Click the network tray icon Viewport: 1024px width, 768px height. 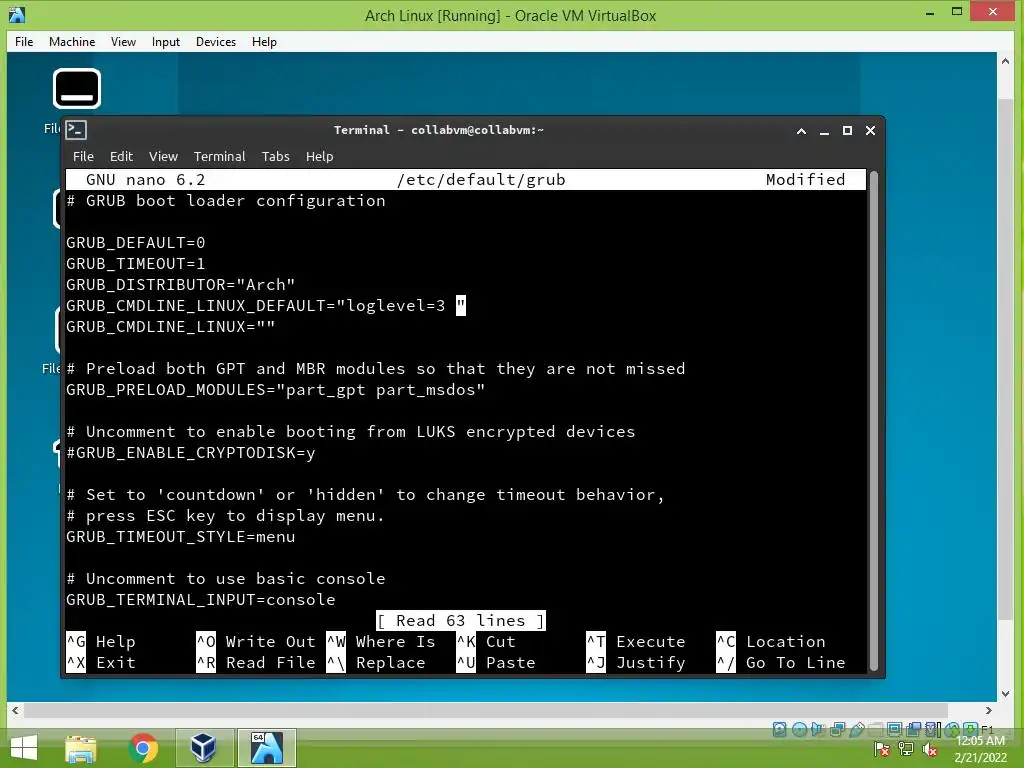tap(906, 749)
